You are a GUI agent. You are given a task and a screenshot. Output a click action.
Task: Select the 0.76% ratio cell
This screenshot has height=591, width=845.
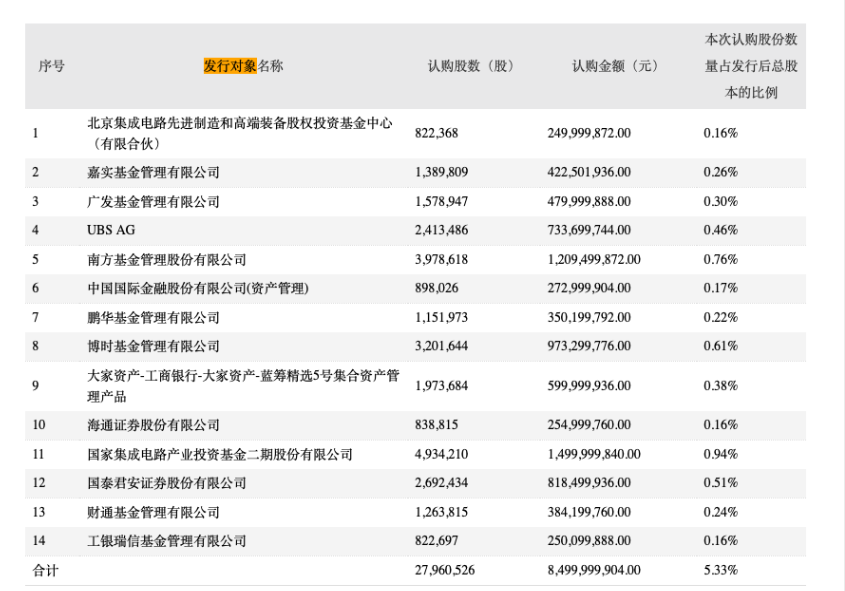pos(721,260)
